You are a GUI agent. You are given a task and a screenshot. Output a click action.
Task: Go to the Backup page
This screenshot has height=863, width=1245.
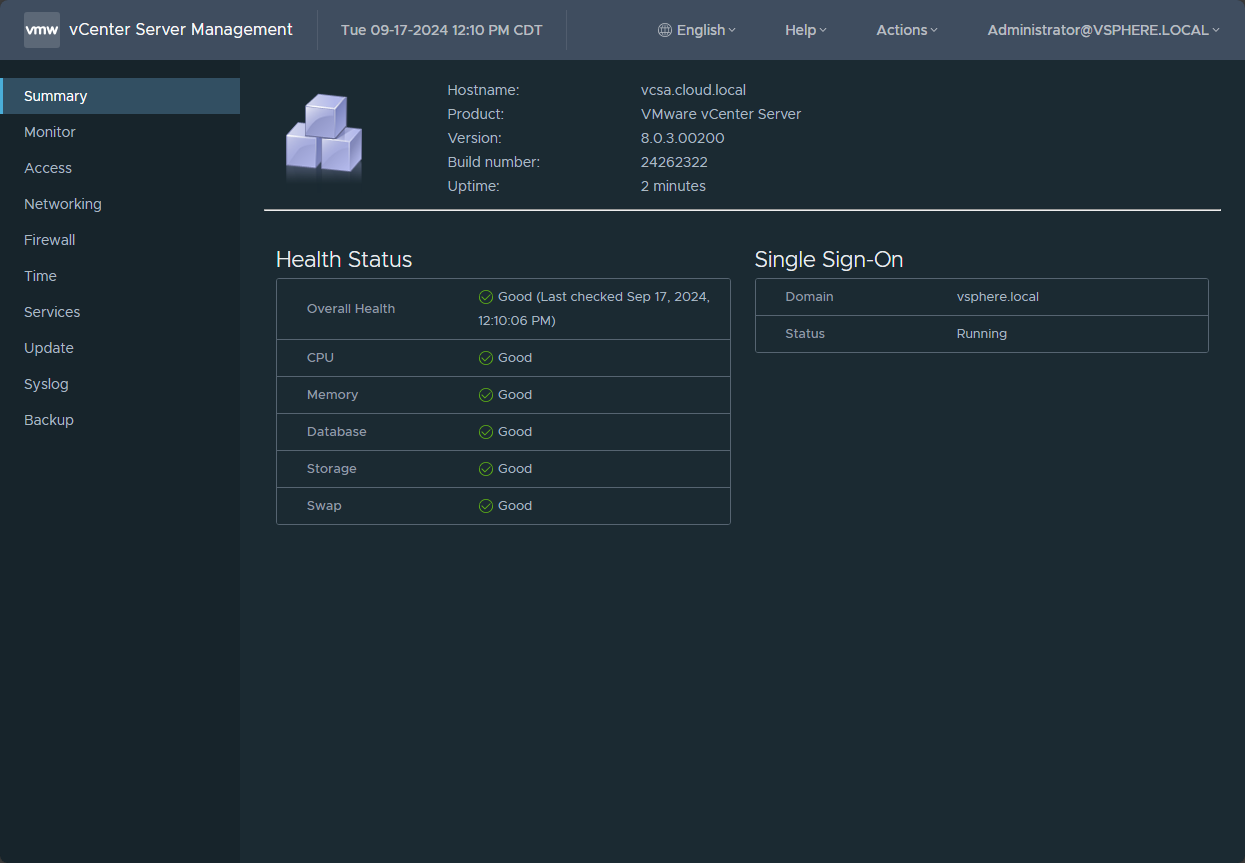[x=120, y=420]
